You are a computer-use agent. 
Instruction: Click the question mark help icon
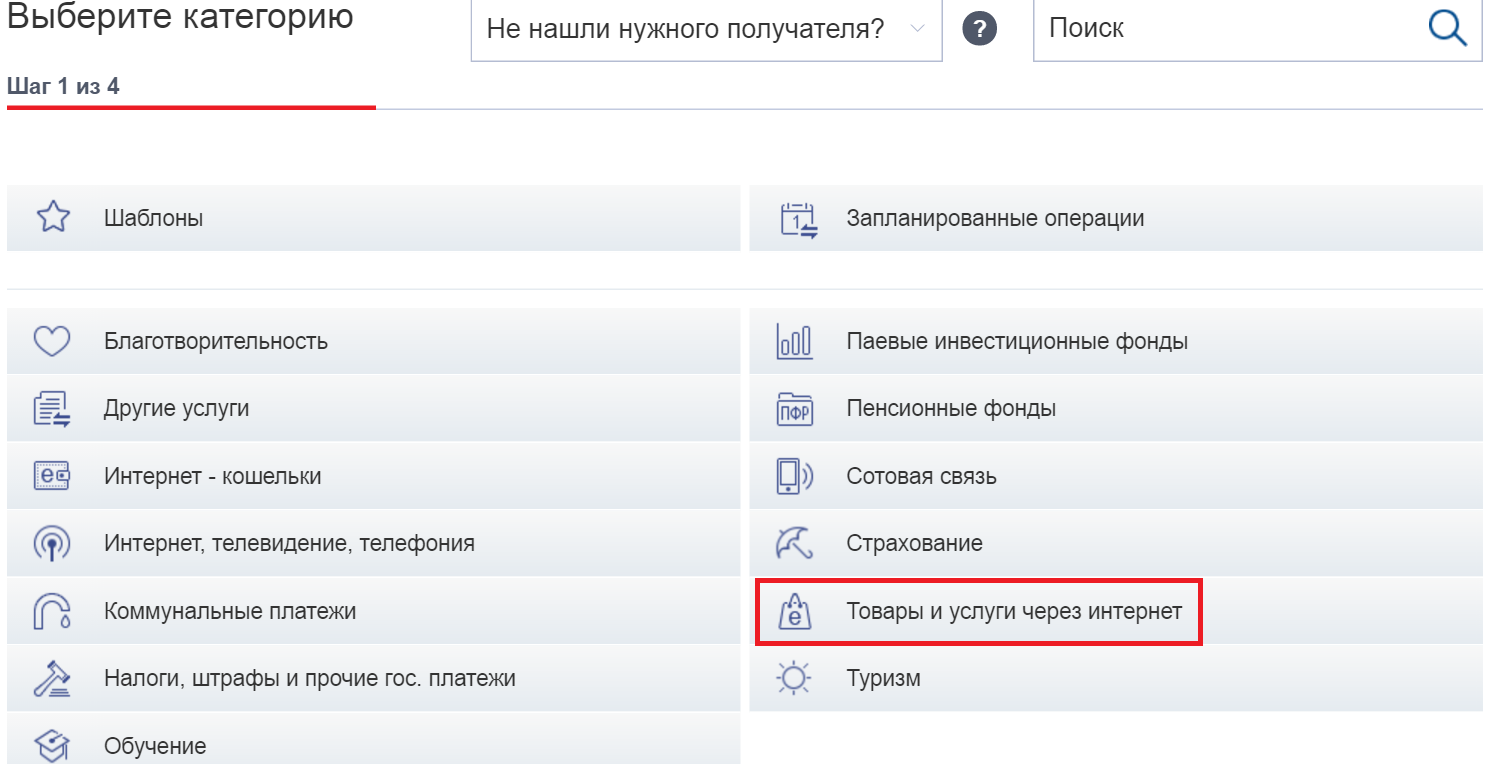point(980,29)
